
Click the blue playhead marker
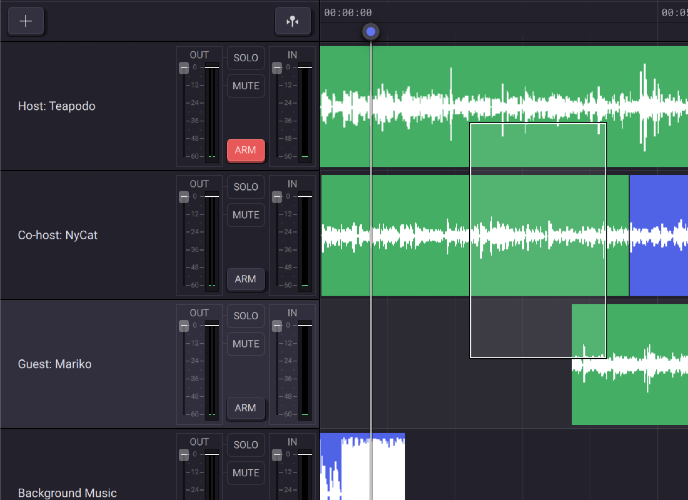[x=371, y=32]
